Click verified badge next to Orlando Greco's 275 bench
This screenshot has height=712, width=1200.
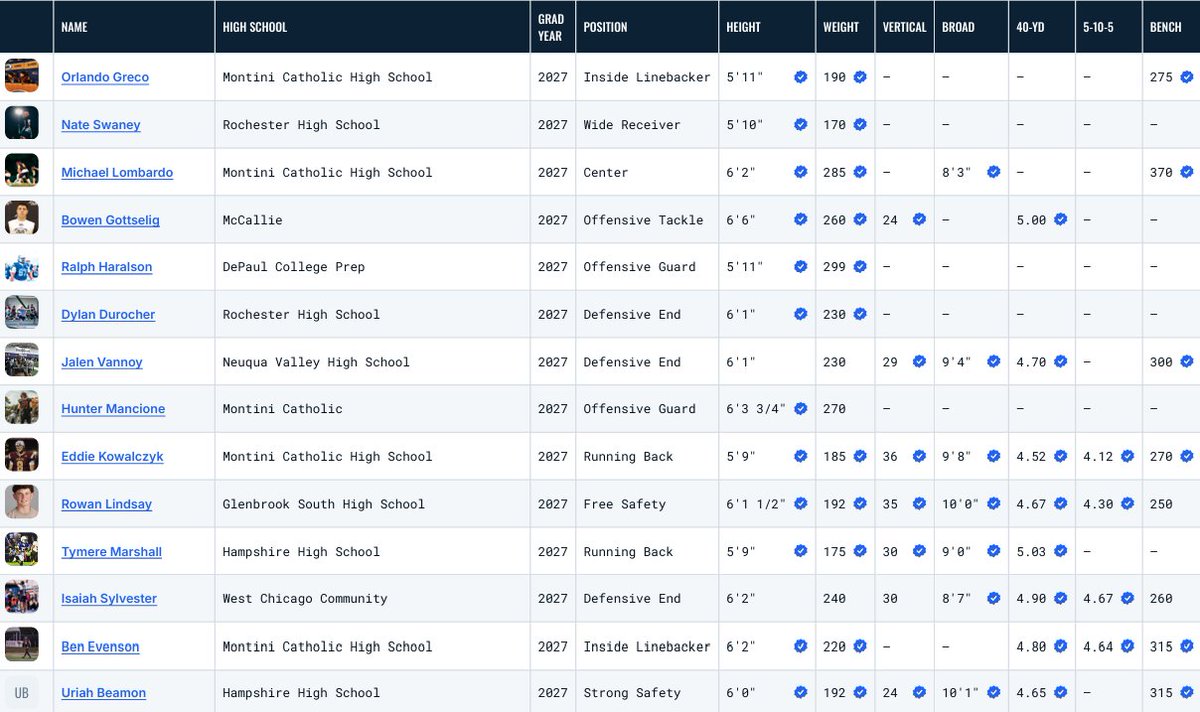(x=1186, y=77)
